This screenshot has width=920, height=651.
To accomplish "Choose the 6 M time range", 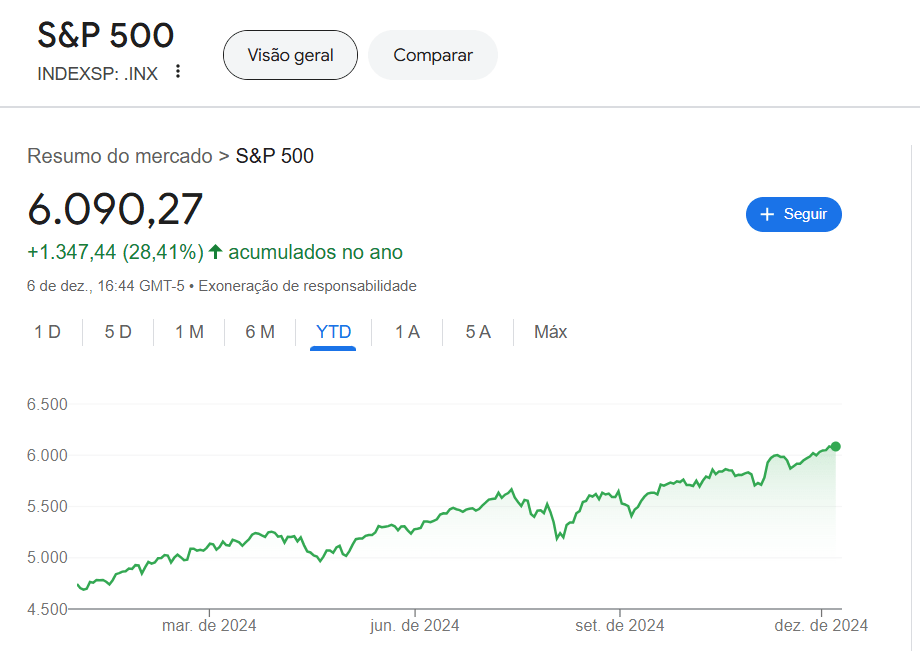I will pyautogui.click(x=260, y=332).
